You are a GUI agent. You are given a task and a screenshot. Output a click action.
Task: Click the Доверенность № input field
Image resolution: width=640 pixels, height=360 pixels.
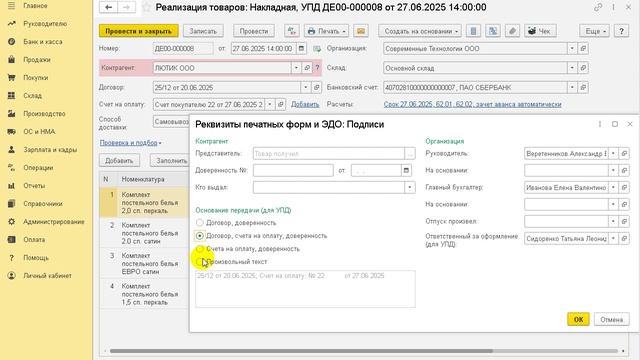coord(293,170)
